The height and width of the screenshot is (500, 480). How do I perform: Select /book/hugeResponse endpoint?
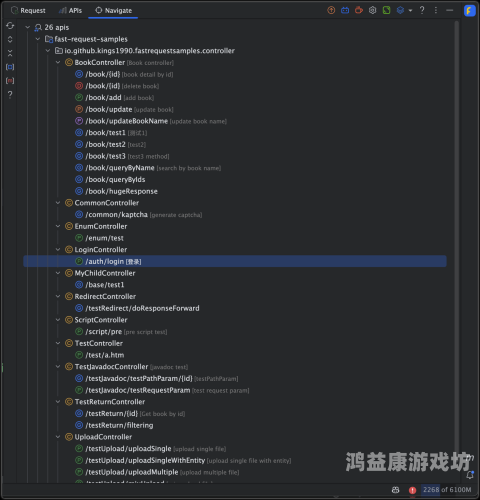tap(116, 191)
